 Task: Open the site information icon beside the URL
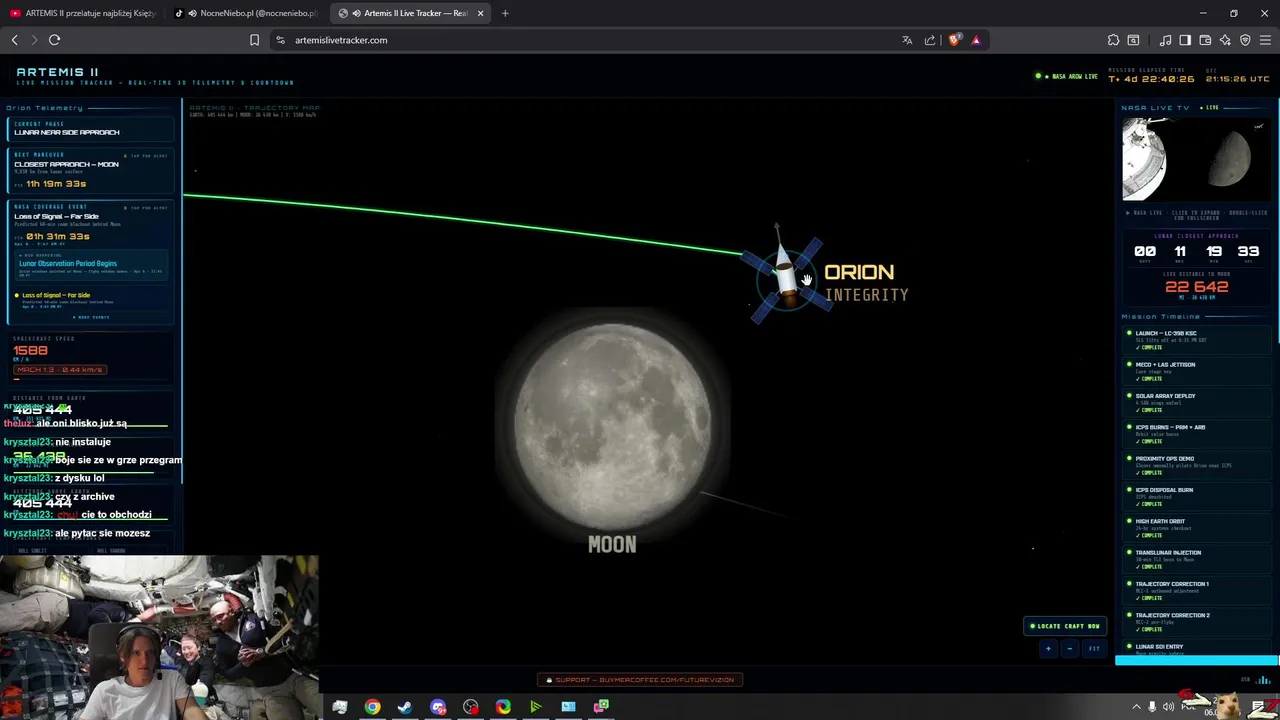click(281, 40)
